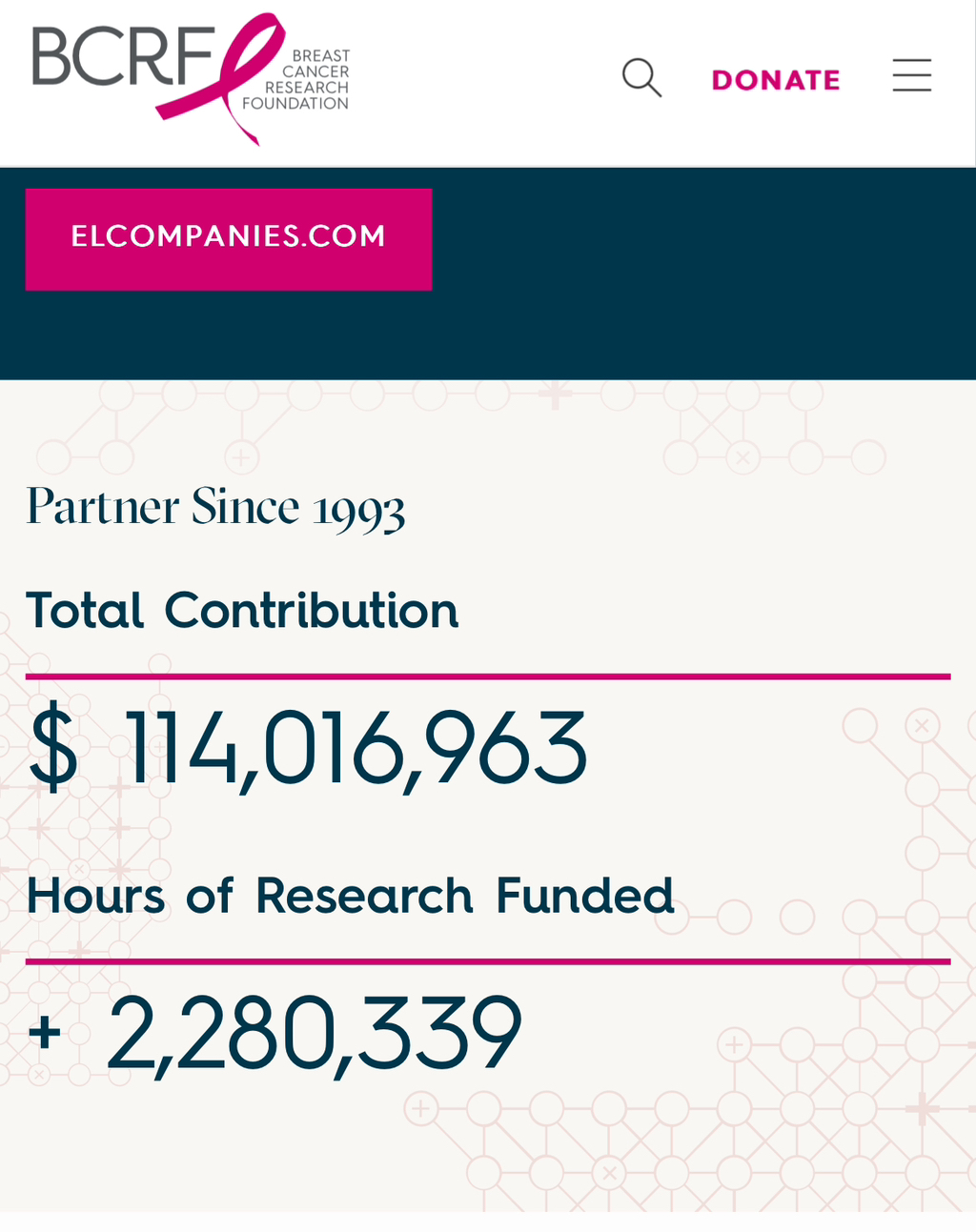
Task: Click the DONATE link in header
Action: click(776, 80)
